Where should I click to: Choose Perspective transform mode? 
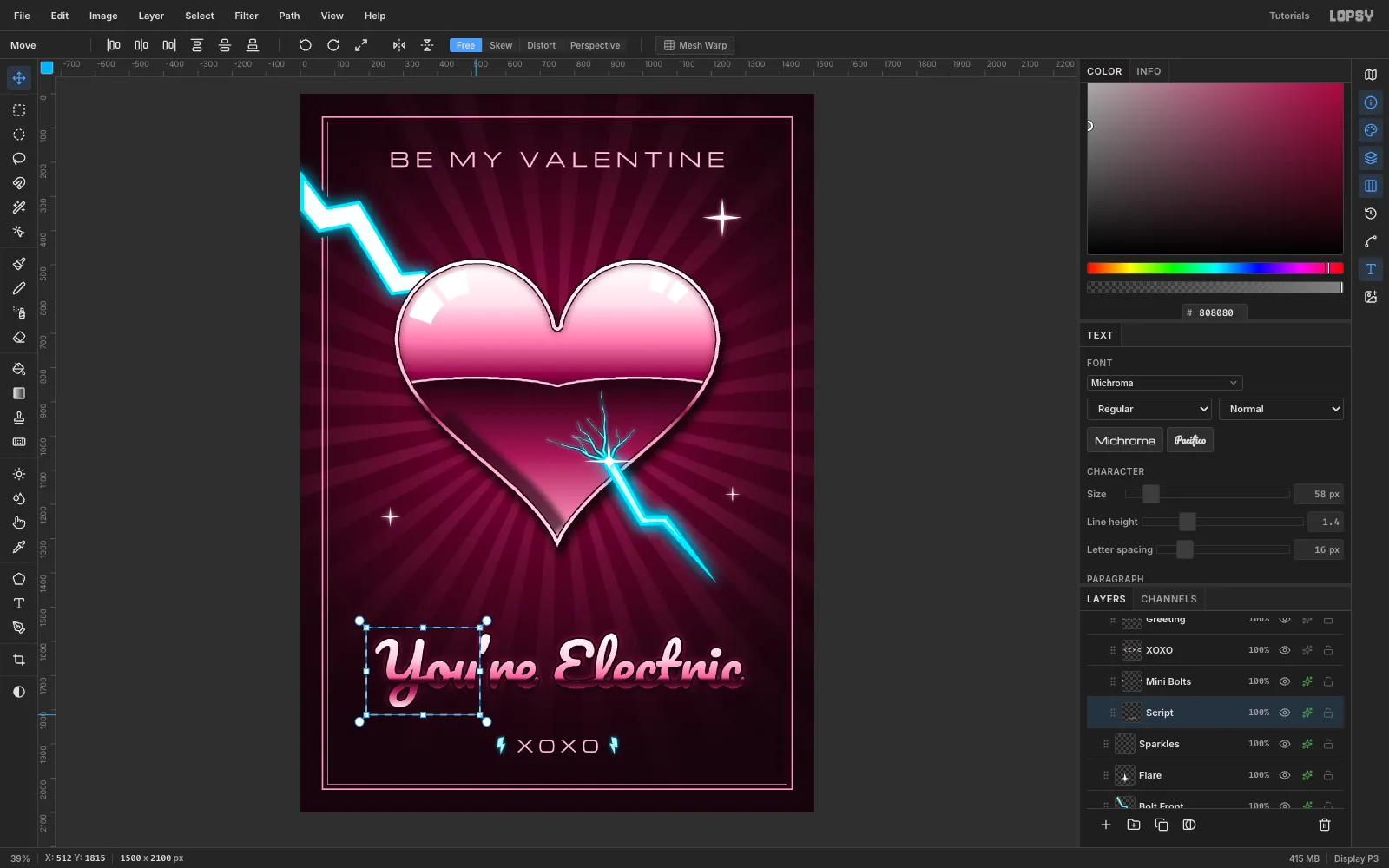point(595,45)
